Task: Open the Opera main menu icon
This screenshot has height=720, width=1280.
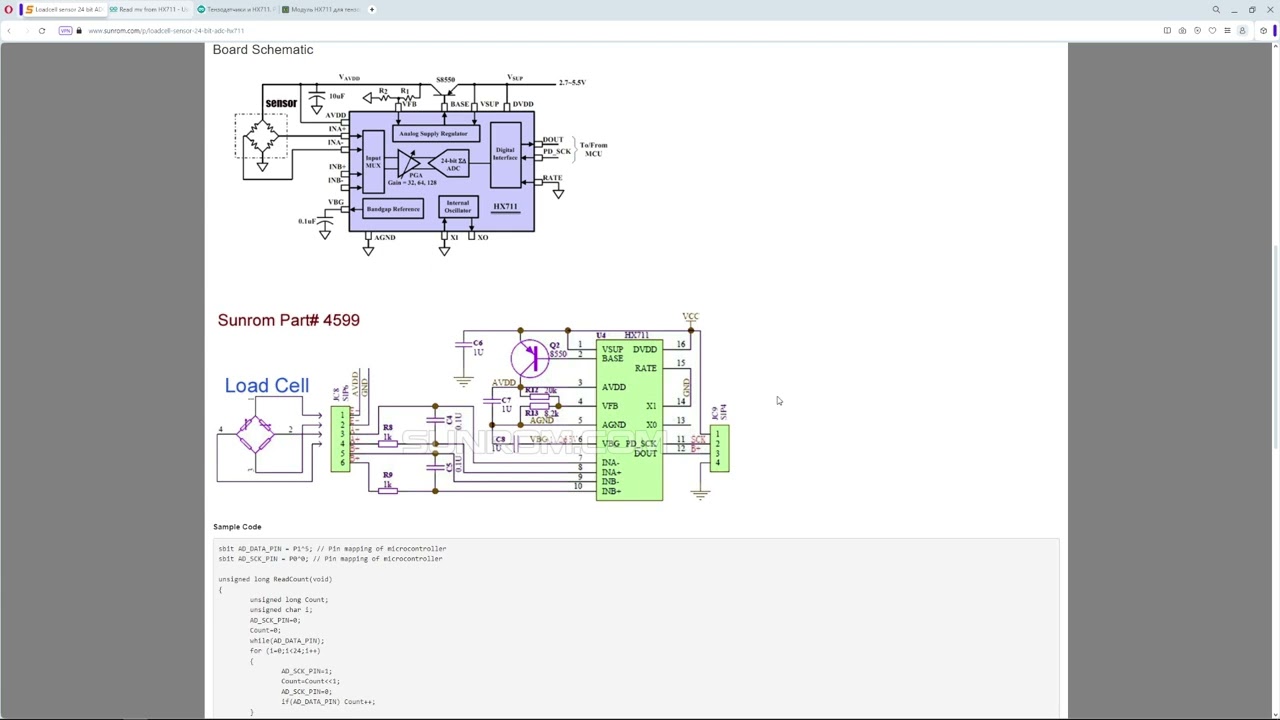Action: (8, 10)
